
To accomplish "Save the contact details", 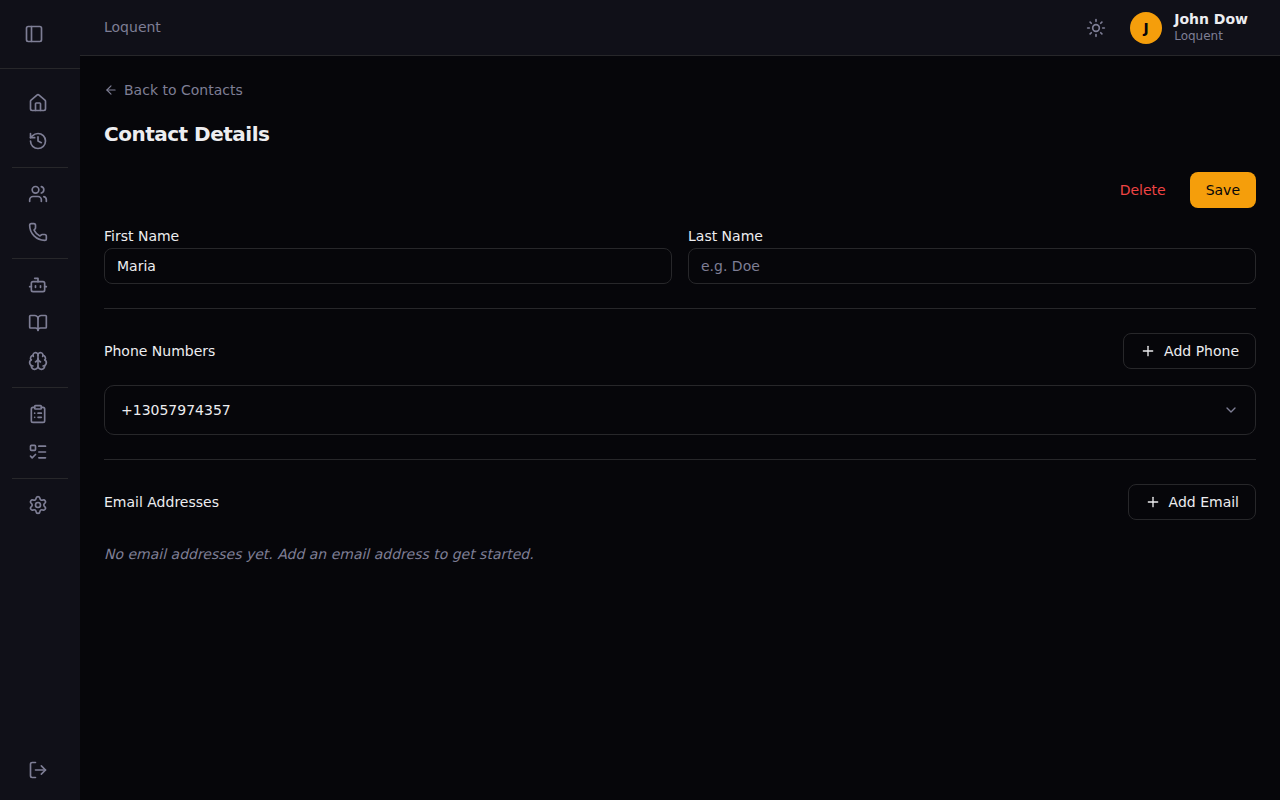I will click(1222, 189).
